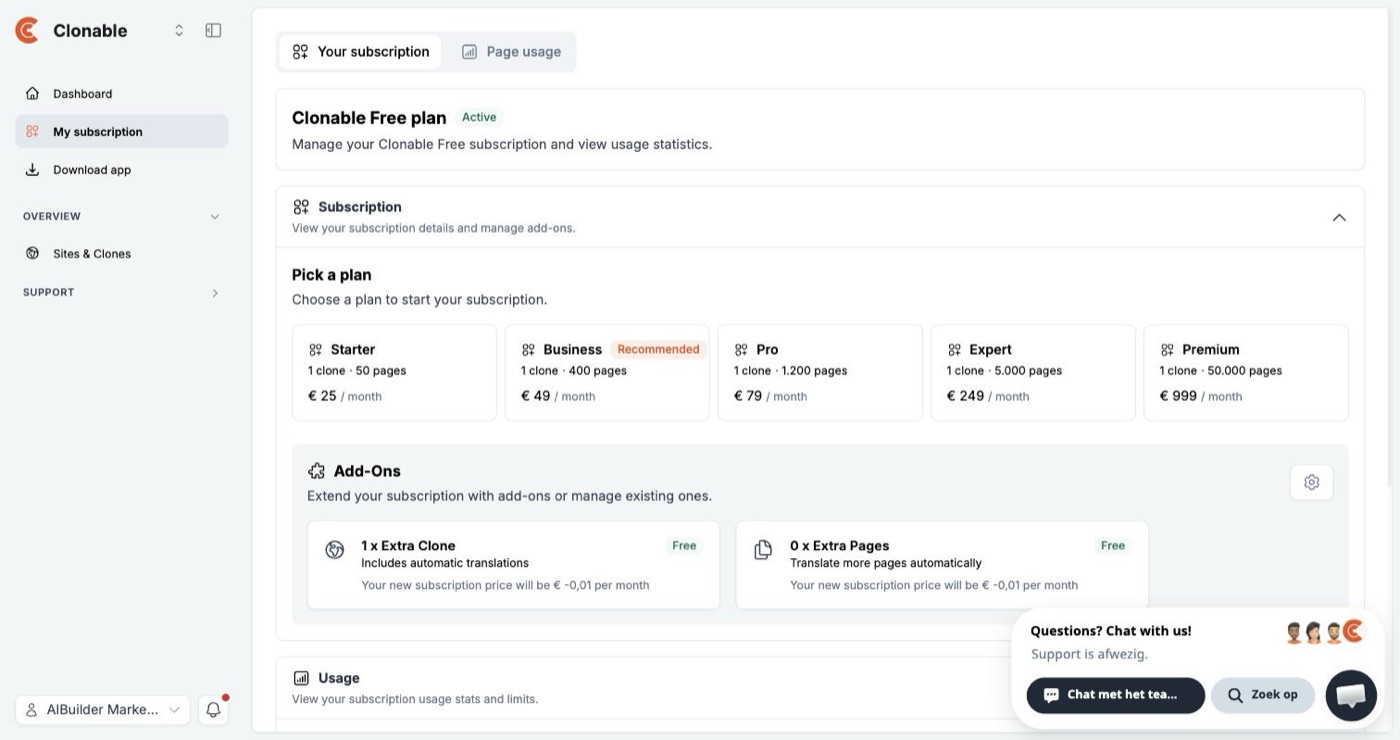Open the chat bubble launcher

tap(1351, 695)
